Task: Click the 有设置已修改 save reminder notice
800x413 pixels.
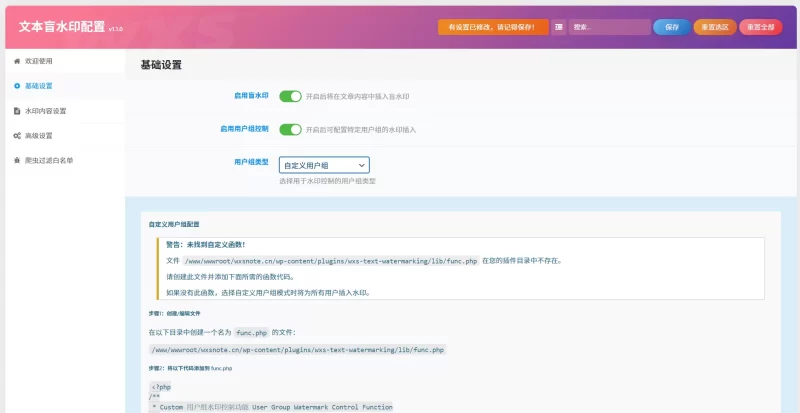Action: tap(493, 27)
